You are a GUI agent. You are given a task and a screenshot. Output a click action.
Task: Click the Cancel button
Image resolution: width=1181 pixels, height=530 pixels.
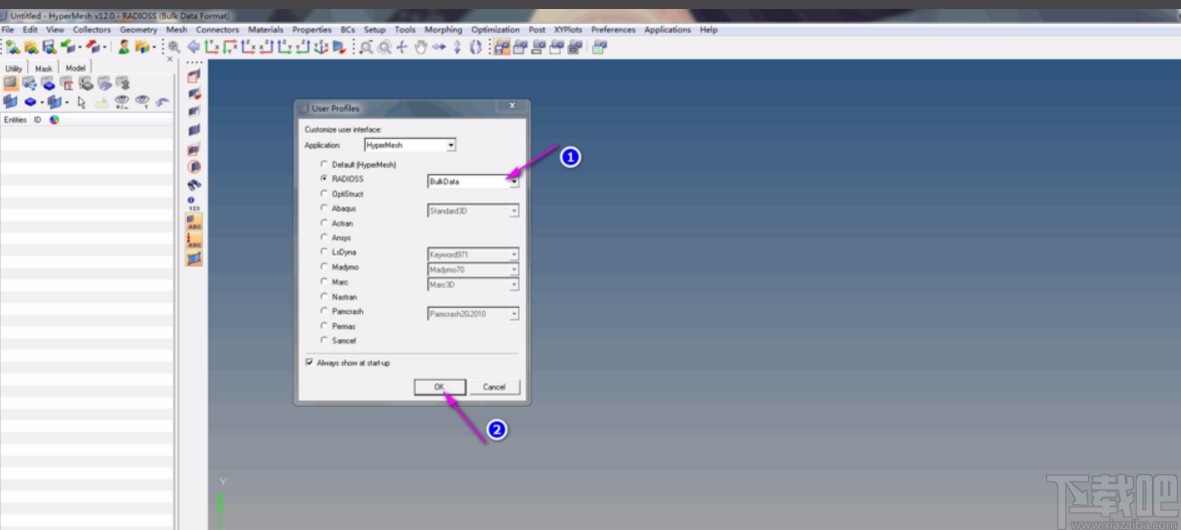pos(494,387)
